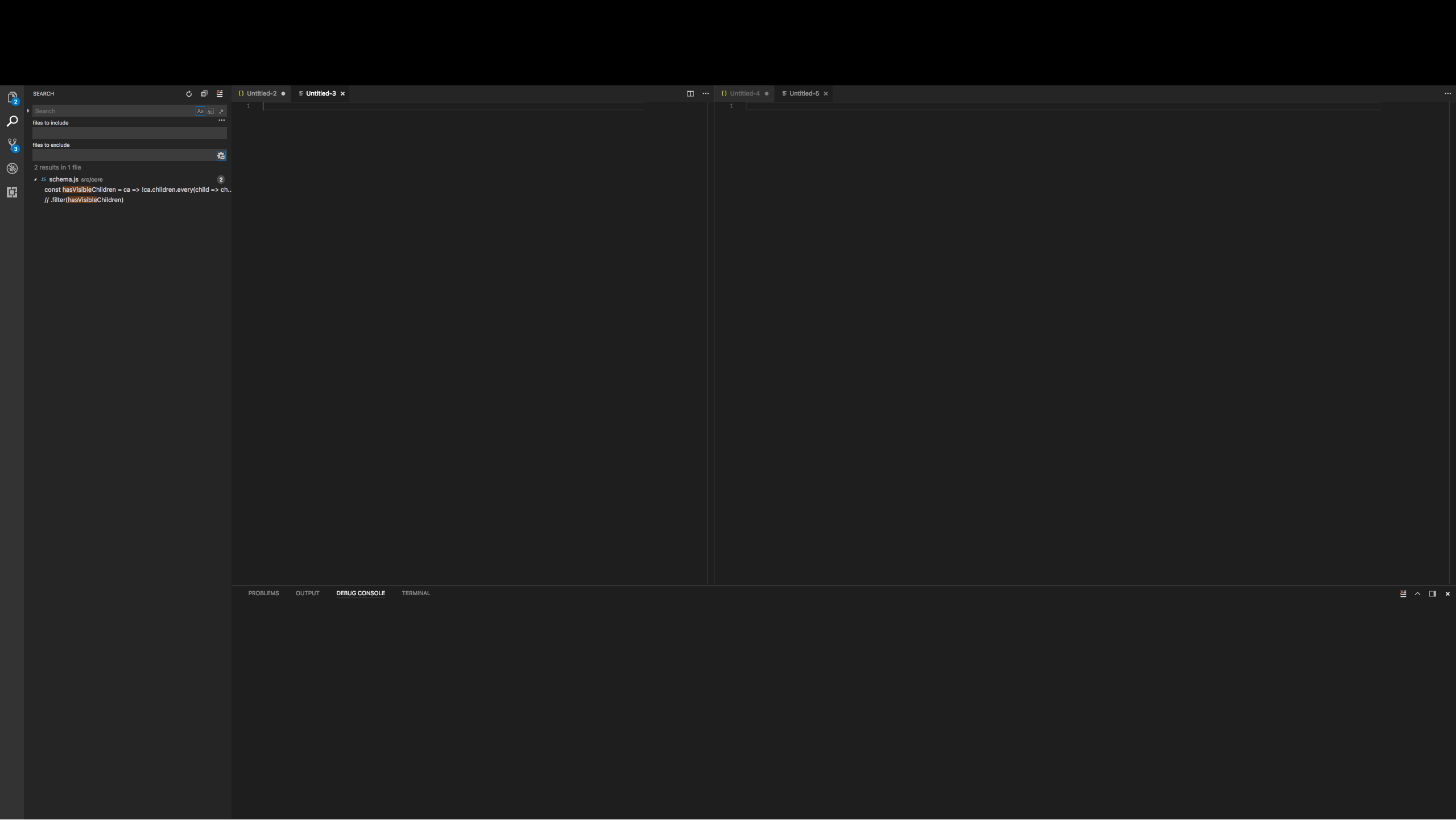Image resolution: width=1456 pixels, height=820 pixels.
Task: Open the Source Control view
Action: (12, 144)
